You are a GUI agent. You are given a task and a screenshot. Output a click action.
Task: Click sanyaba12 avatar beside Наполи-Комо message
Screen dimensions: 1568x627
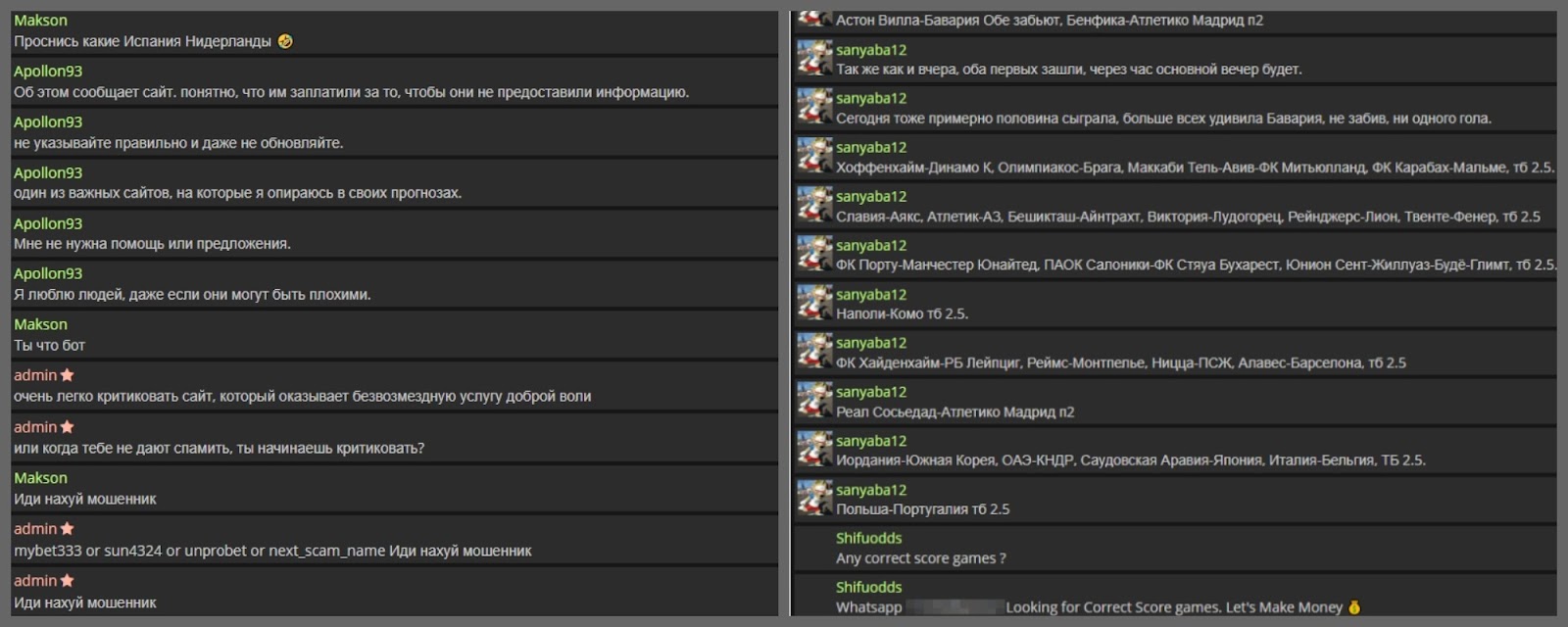pyautogui.click(x=814, y=303)
